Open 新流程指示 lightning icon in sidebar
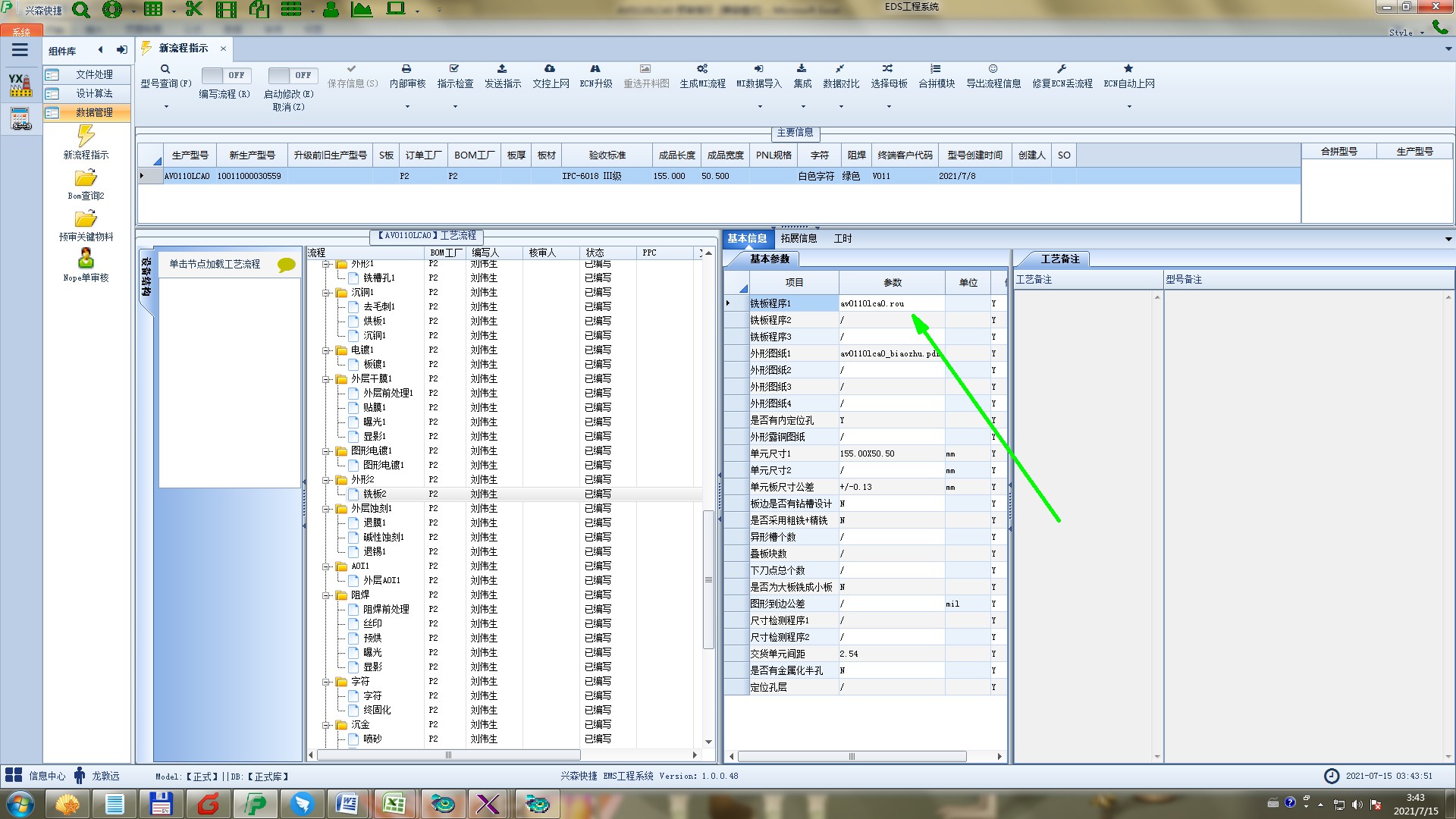1456x819 pixels. click(x=86, y=136)
